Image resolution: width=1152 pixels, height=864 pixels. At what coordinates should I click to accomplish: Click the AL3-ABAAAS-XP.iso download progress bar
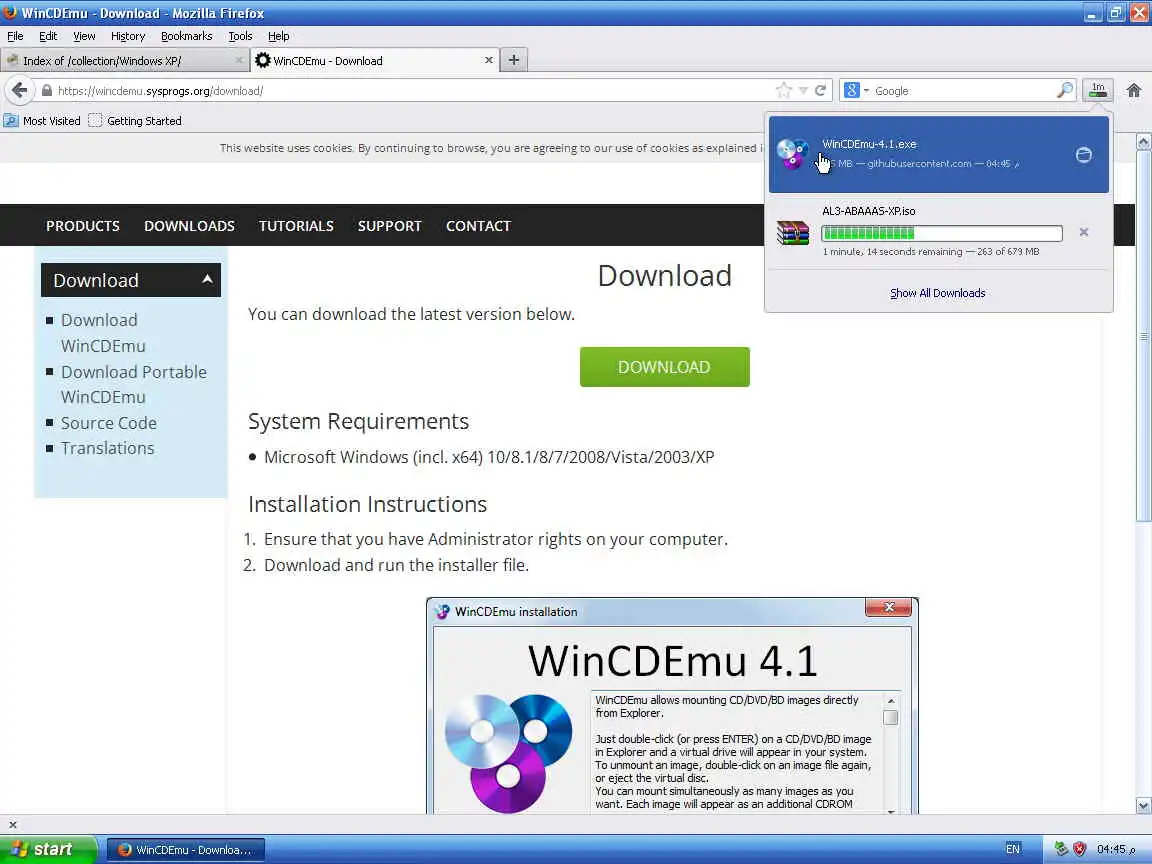(x=942, y=234)
